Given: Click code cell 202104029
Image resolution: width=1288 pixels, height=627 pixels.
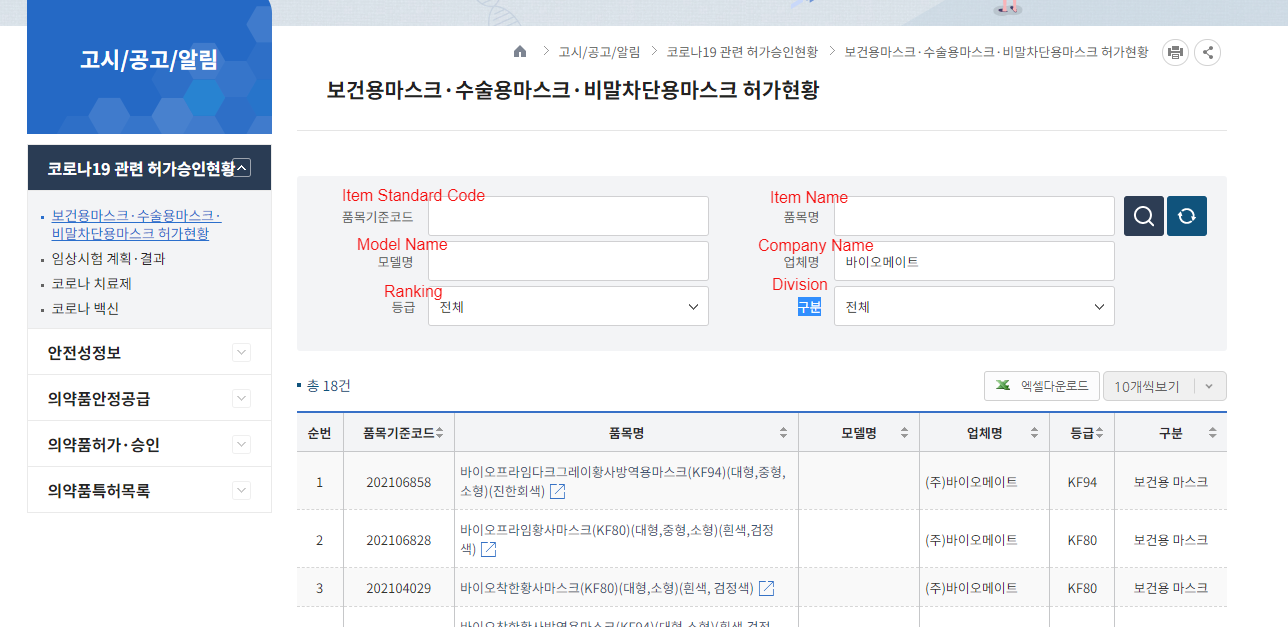Looking at the screenshot, I should (398, 588).
